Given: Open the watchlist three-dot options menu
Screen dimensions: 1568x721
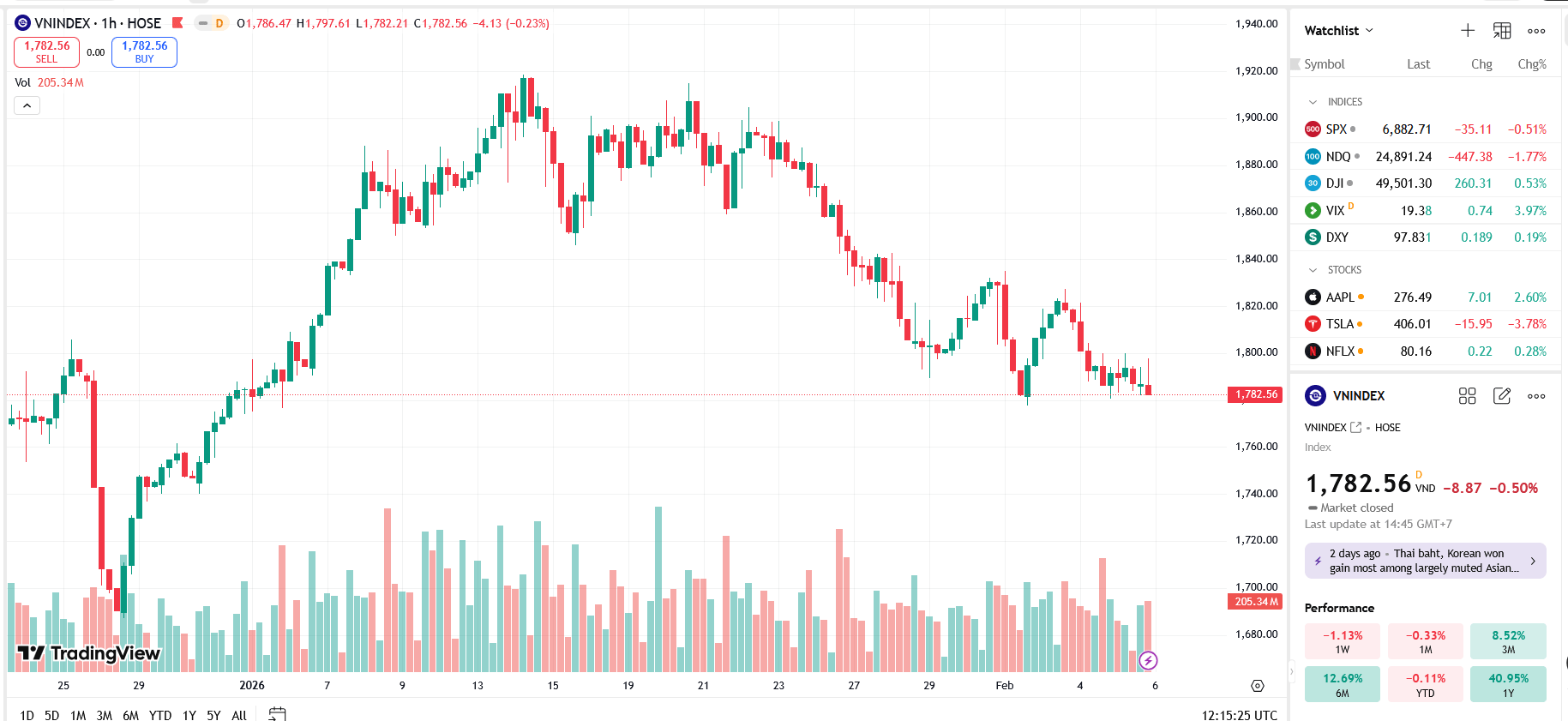Looking at the screenshot, I should coord(1535,30).
